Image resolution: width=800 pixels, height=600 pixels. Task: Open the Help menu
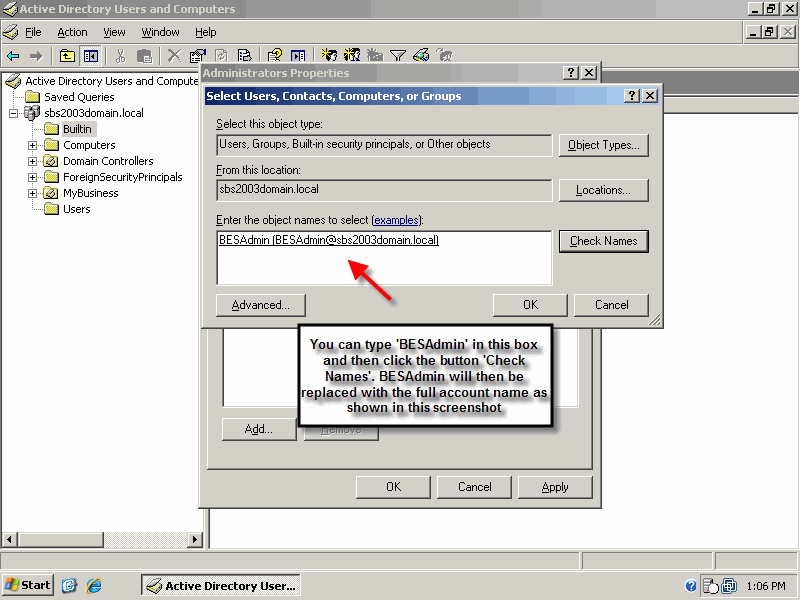206,32
